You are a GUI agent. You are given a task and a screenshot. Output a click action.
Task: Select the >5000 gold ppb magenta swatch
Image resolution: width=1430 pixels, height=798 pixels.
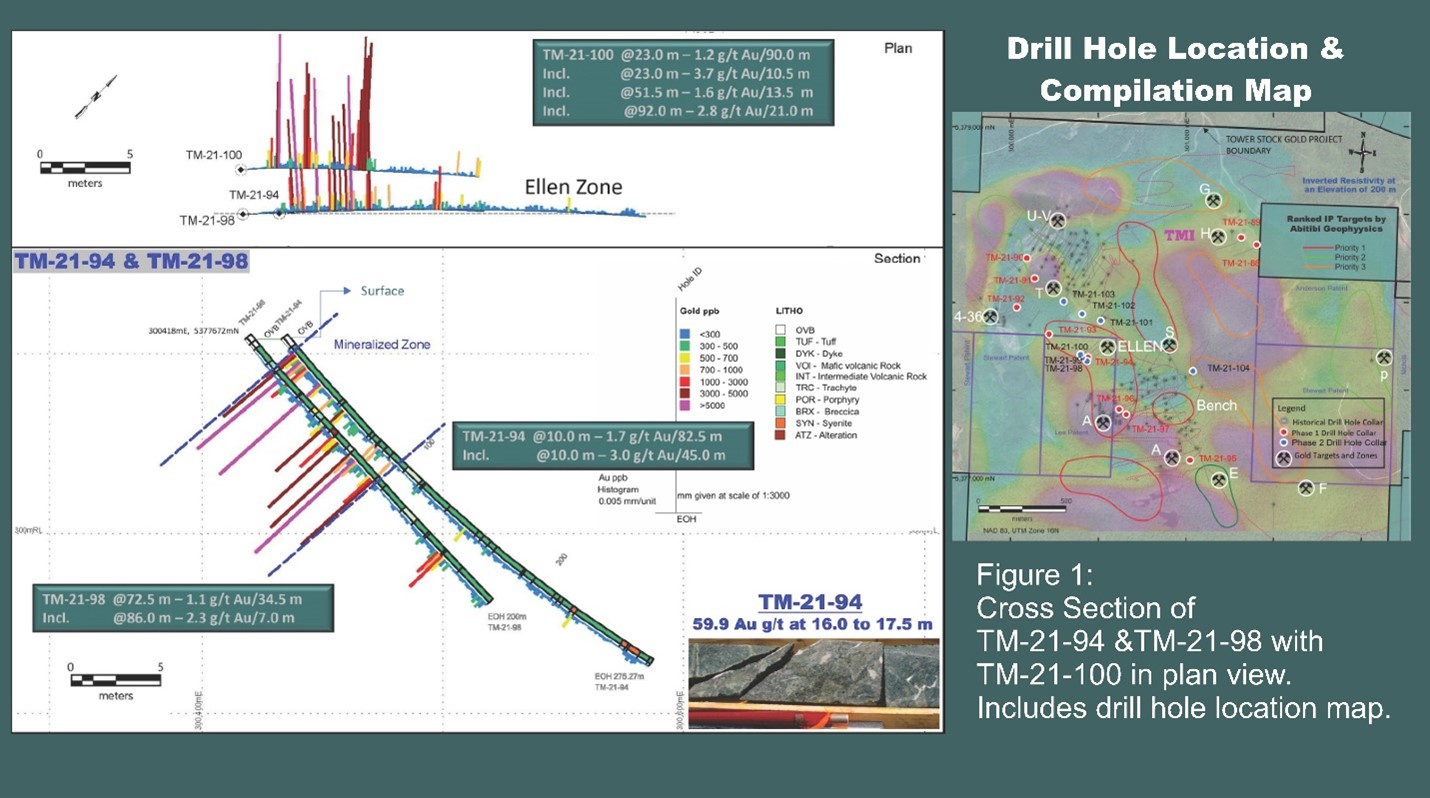coord(685,407)
